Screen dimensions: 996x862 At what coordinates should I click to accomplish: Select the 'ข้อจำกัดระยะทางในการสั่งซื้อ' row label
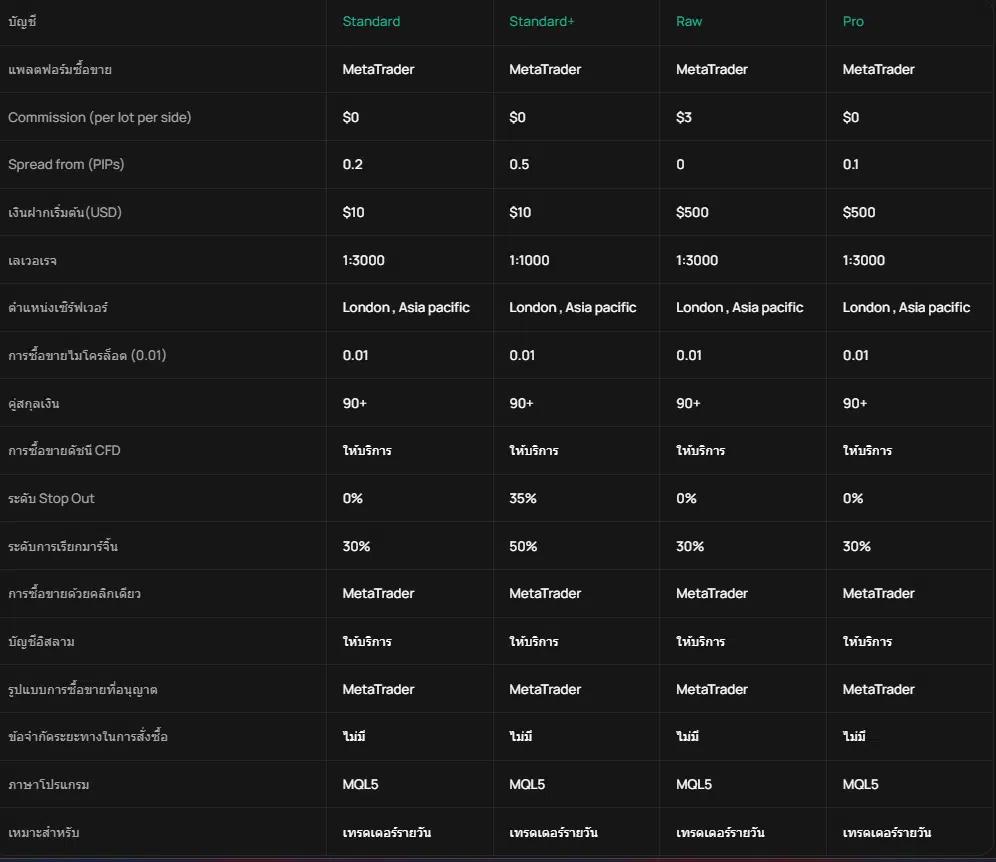tap(88, 737)
